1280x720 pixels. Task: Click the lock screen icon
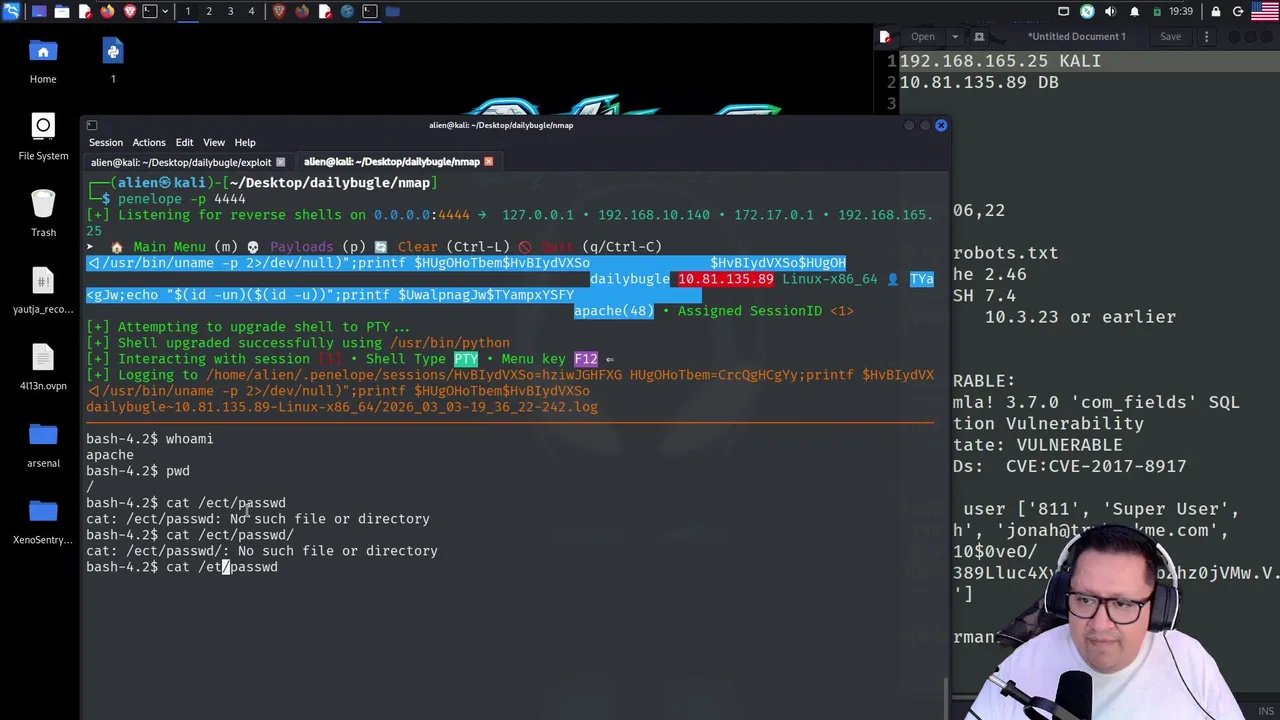point(1216,11)
